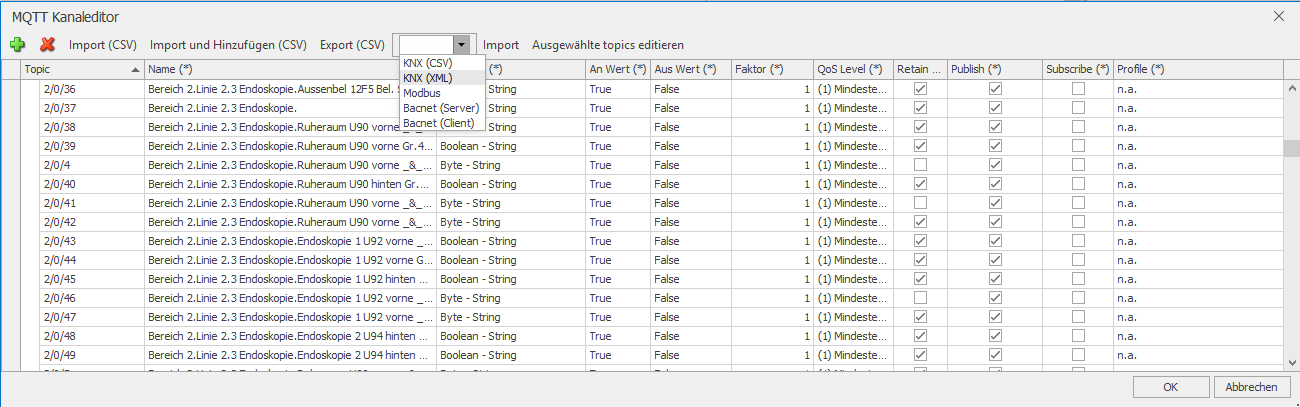
Task: Click the vertical scrollbar down arrow
Action: point(1291,362)
